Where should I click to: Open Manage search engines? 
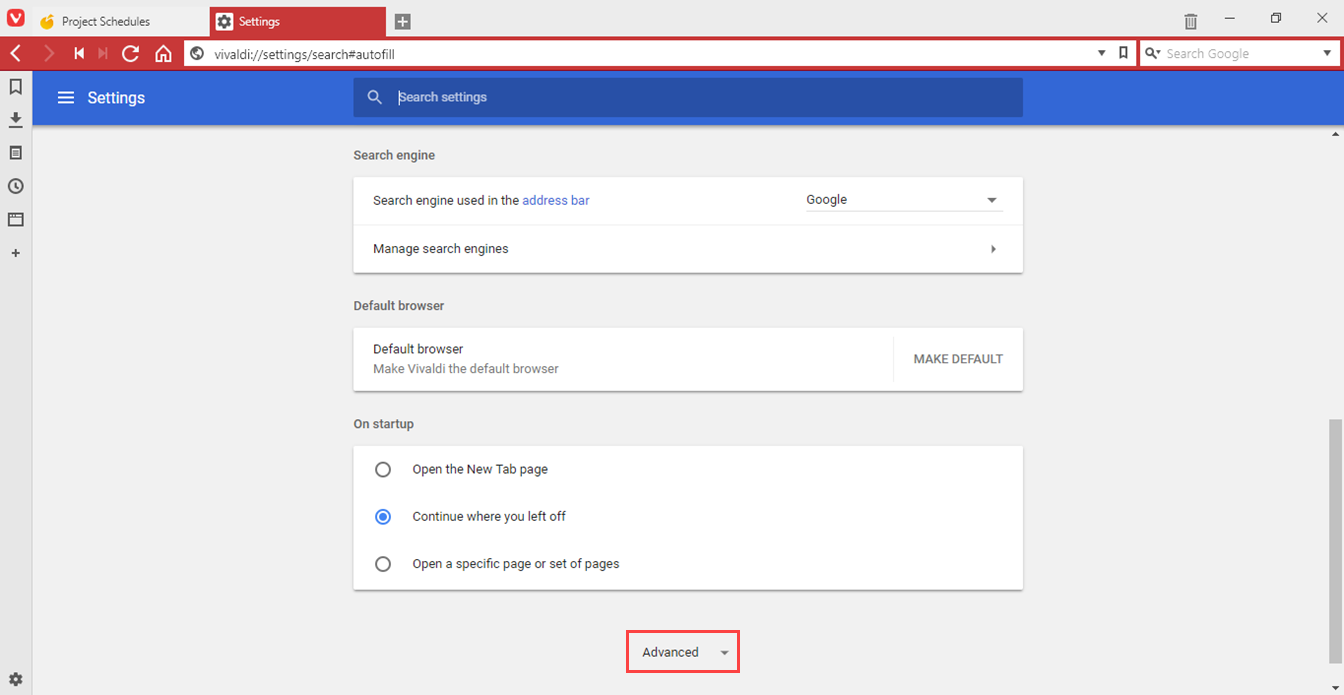(688, 249)
